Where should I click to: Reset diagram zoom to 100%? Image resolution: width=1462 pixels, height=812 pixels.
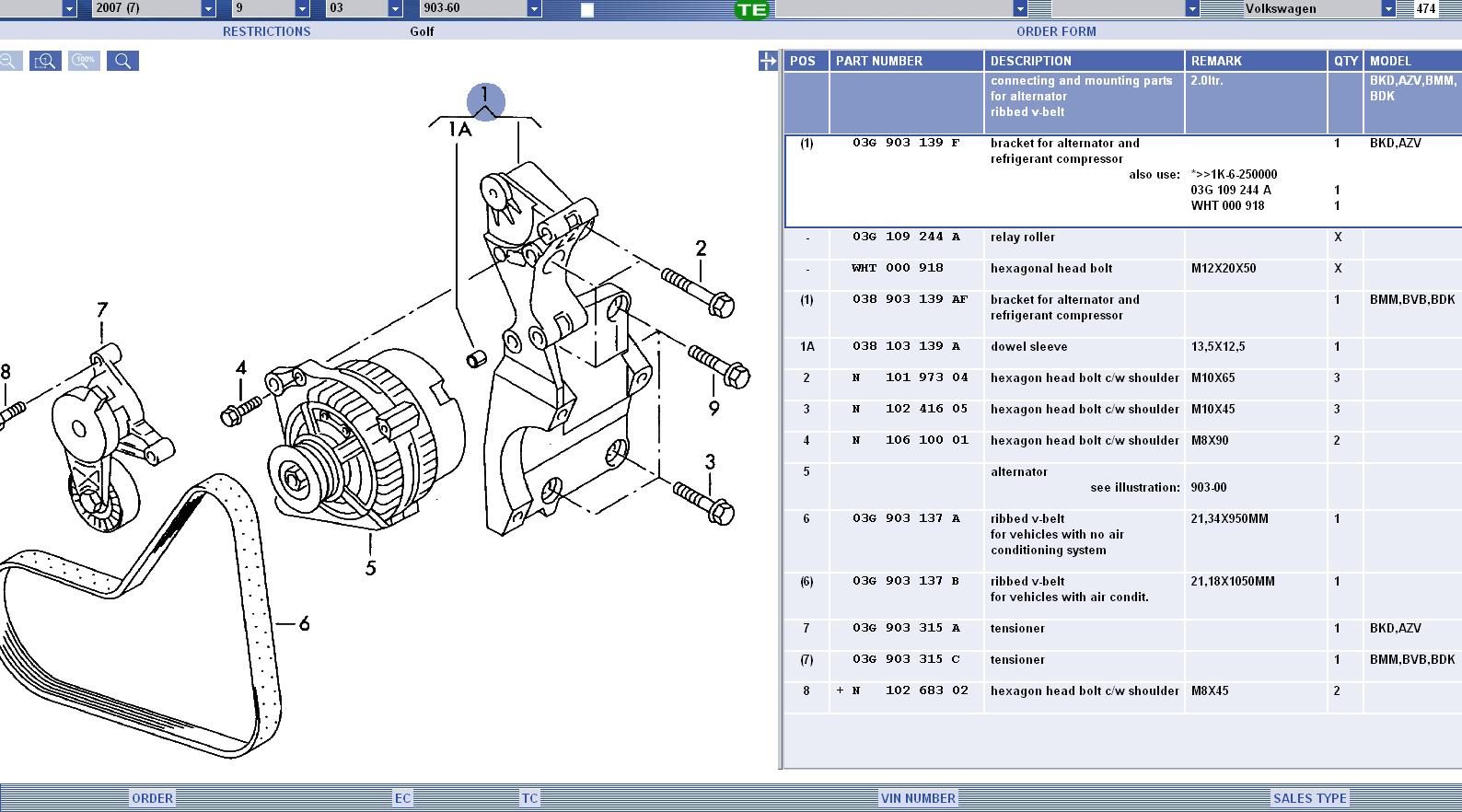point(84,62)
